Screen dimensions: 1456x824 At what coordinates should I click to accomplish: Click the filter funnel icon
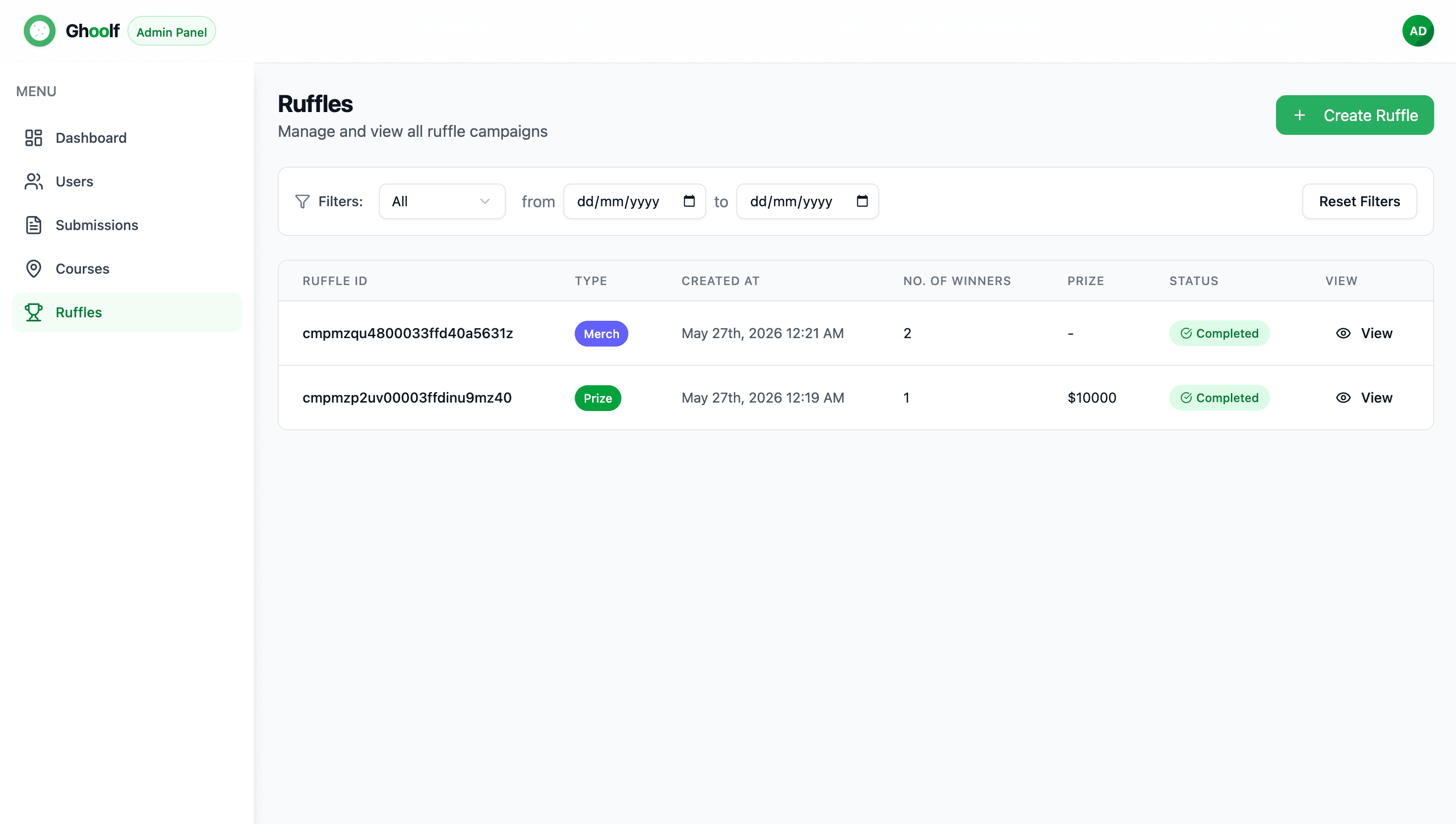click(303, 201)
